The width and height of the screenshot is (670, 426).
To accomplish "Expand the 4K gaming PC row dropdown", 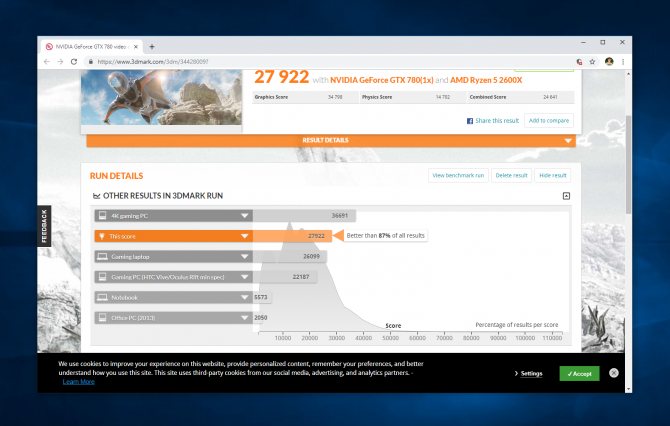I will pyautogui.click(x=244, y=216).
